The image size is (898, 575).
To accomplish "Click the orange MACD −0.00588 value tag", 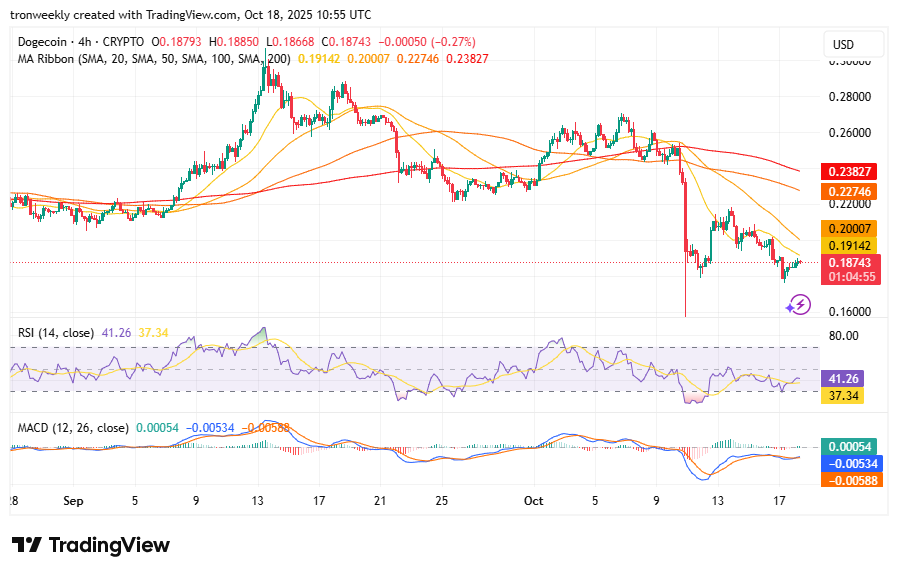I will 848,480.
